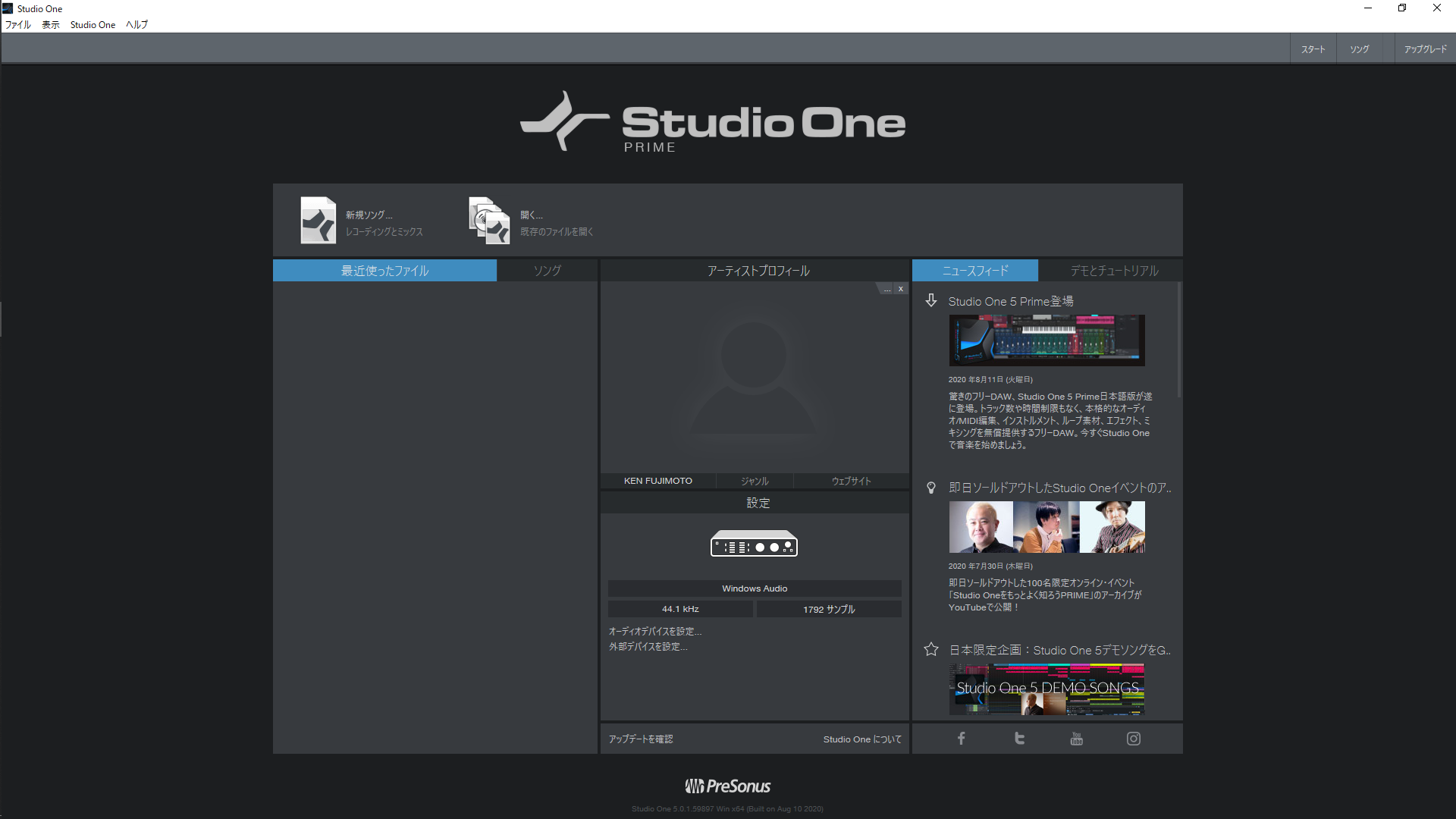Click オーディオデバイスを設定... link
Screen dimensions: 1456x819
point(655,631)
